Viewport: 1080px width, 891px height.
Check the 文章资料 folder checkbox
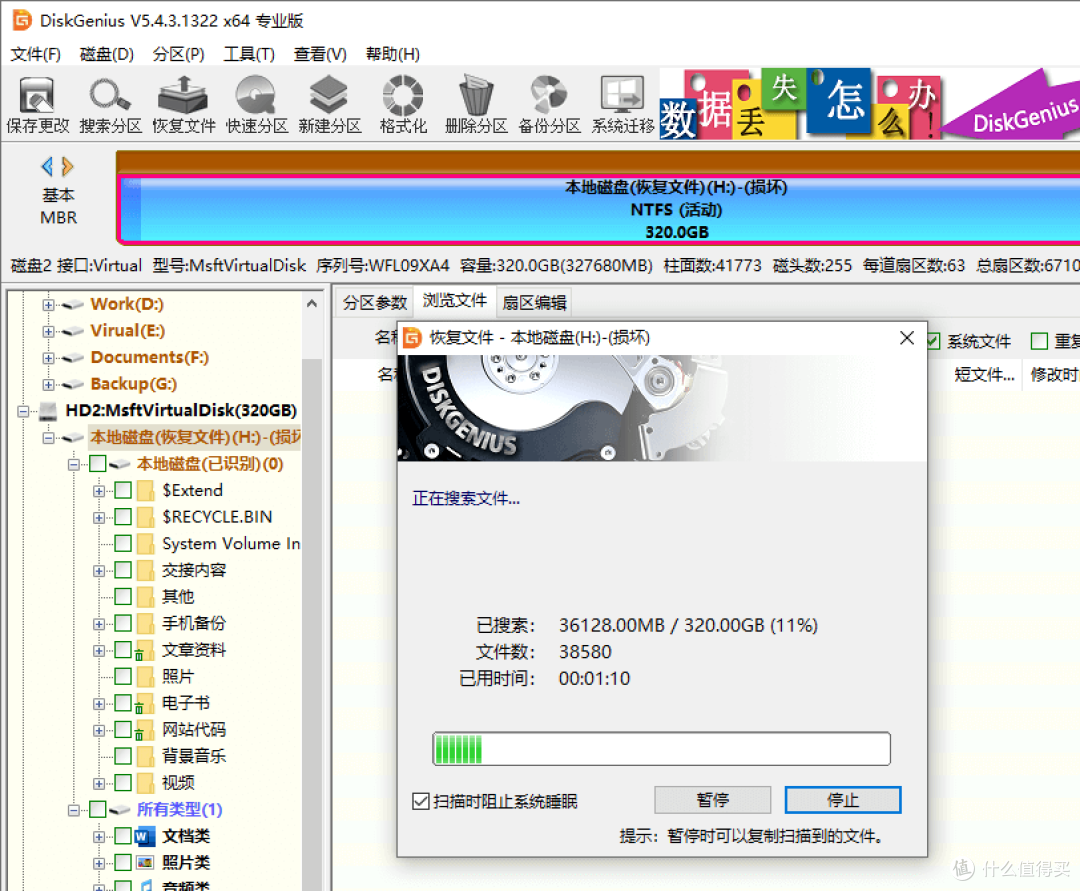tap(123, 650)
